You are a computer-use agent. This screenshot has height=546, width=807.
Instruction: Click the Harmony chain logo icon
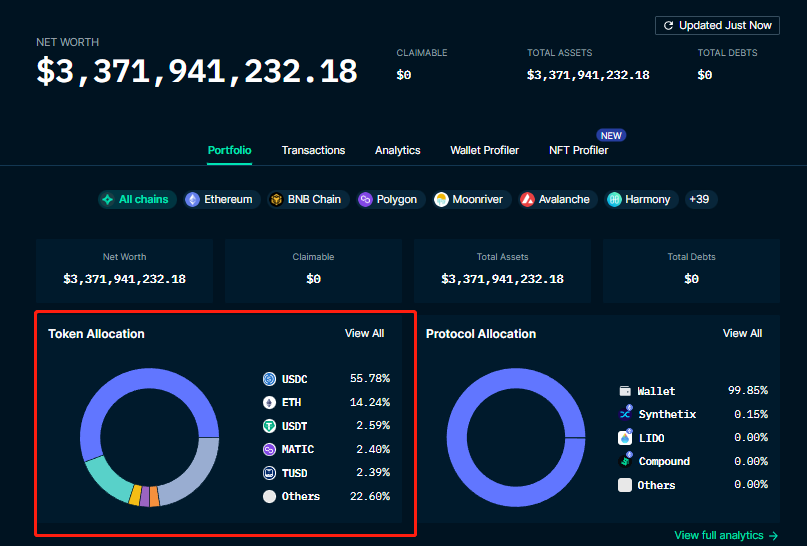point(614,200)
